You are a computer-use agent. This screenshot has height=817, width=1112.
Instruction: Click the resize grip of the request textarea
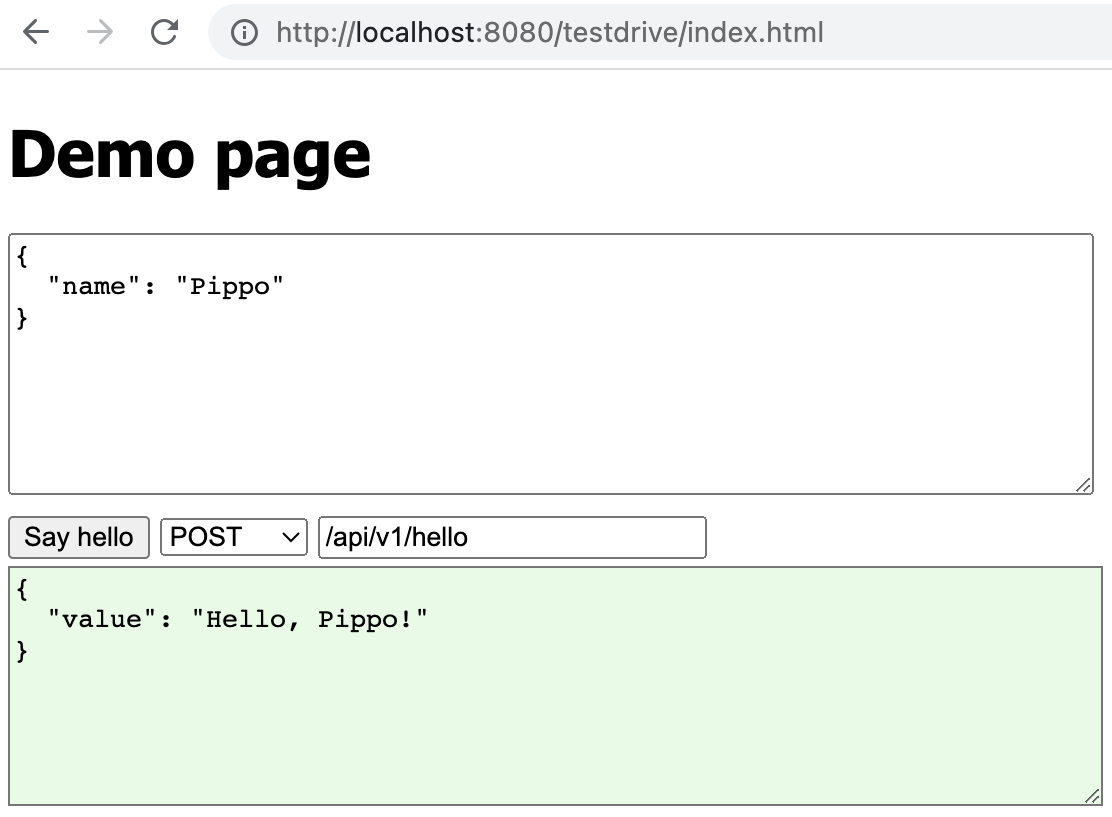coord(1084,485)
